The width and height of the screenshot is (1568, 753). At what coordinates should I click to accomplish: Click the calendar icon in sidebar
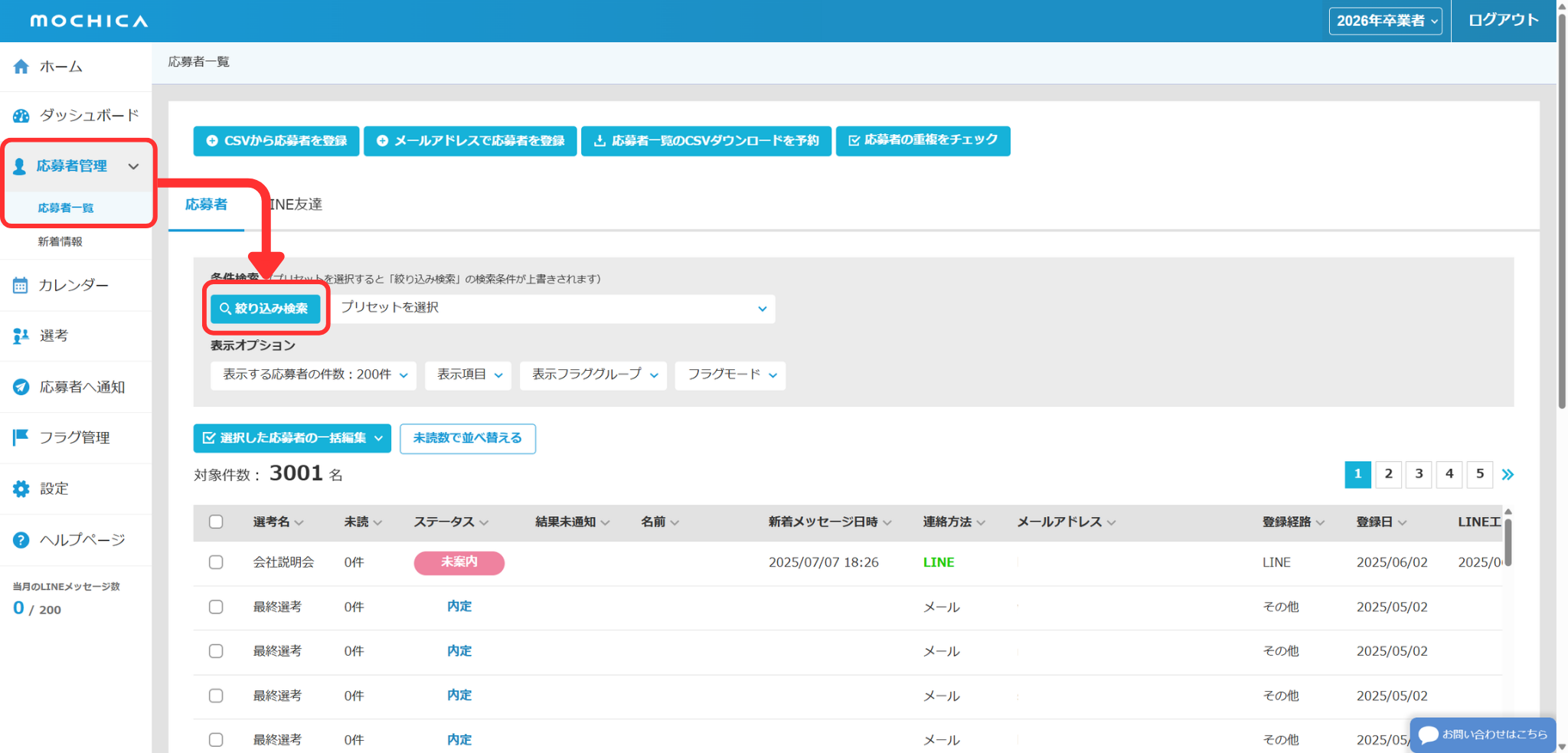[x=21, y=286]
